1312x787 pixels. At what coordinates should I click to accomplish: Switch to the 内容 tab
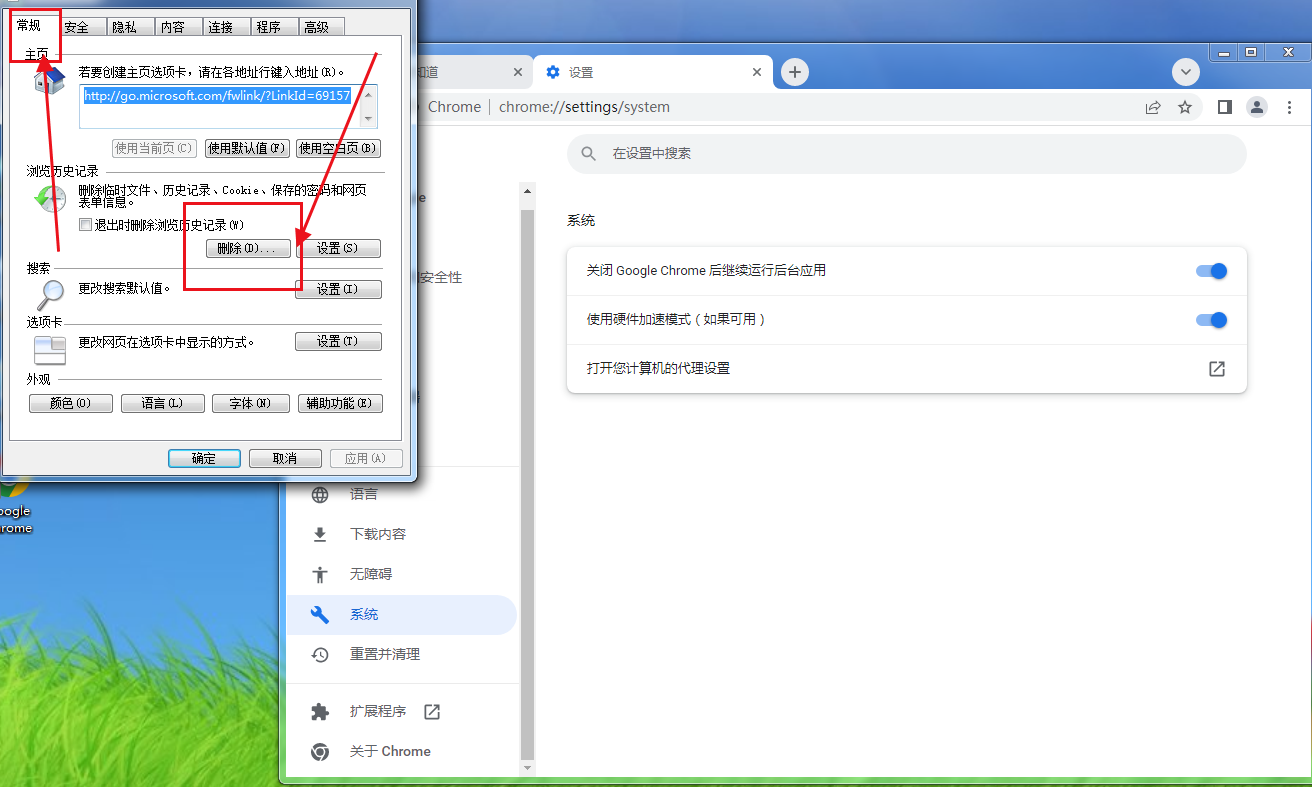173,27
